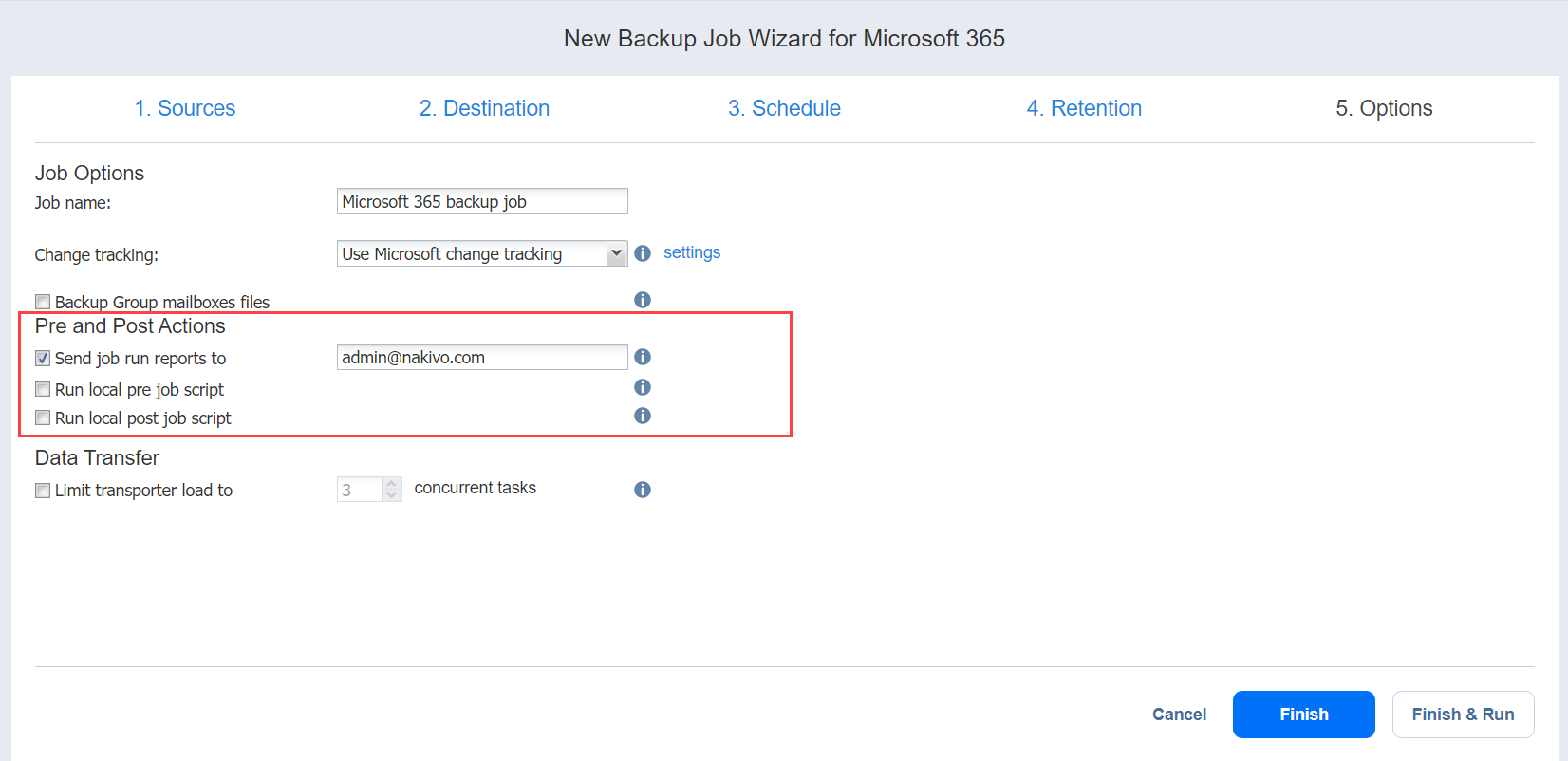This screenshot has height=761, width=1568.
Task: Go to the 1. Sources step
Action: (x=185, y=108)
